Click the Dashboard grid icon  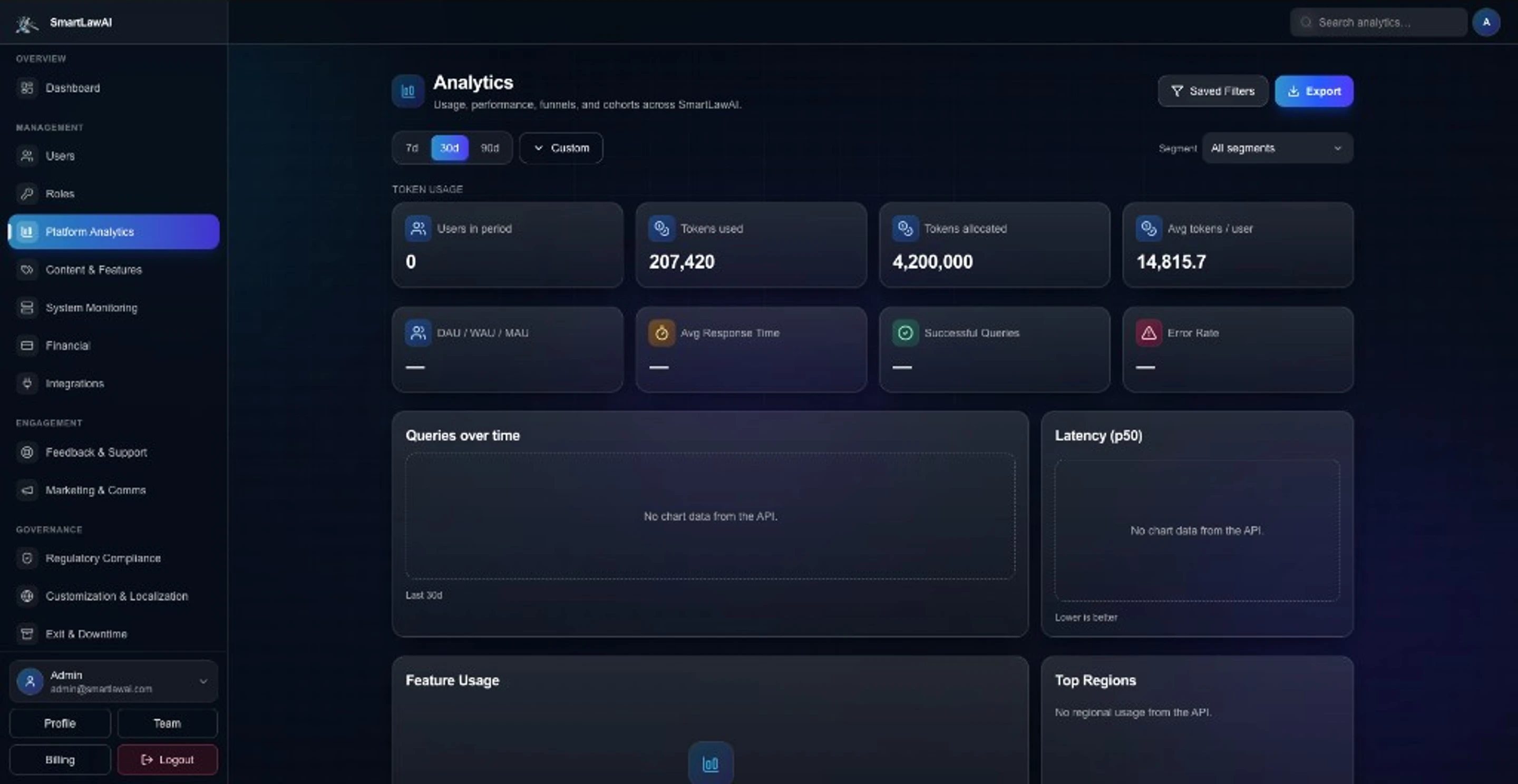[27, 88]
